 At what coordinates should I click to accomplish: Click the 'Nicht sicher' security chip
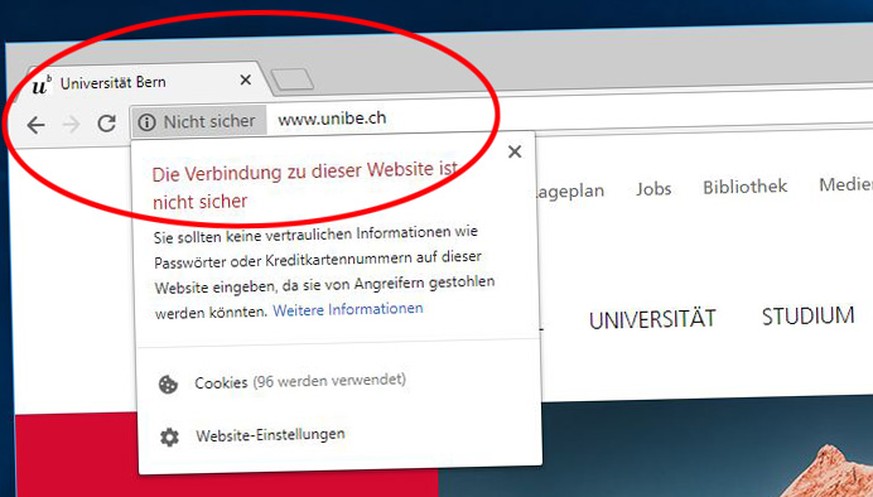point(199,121)
